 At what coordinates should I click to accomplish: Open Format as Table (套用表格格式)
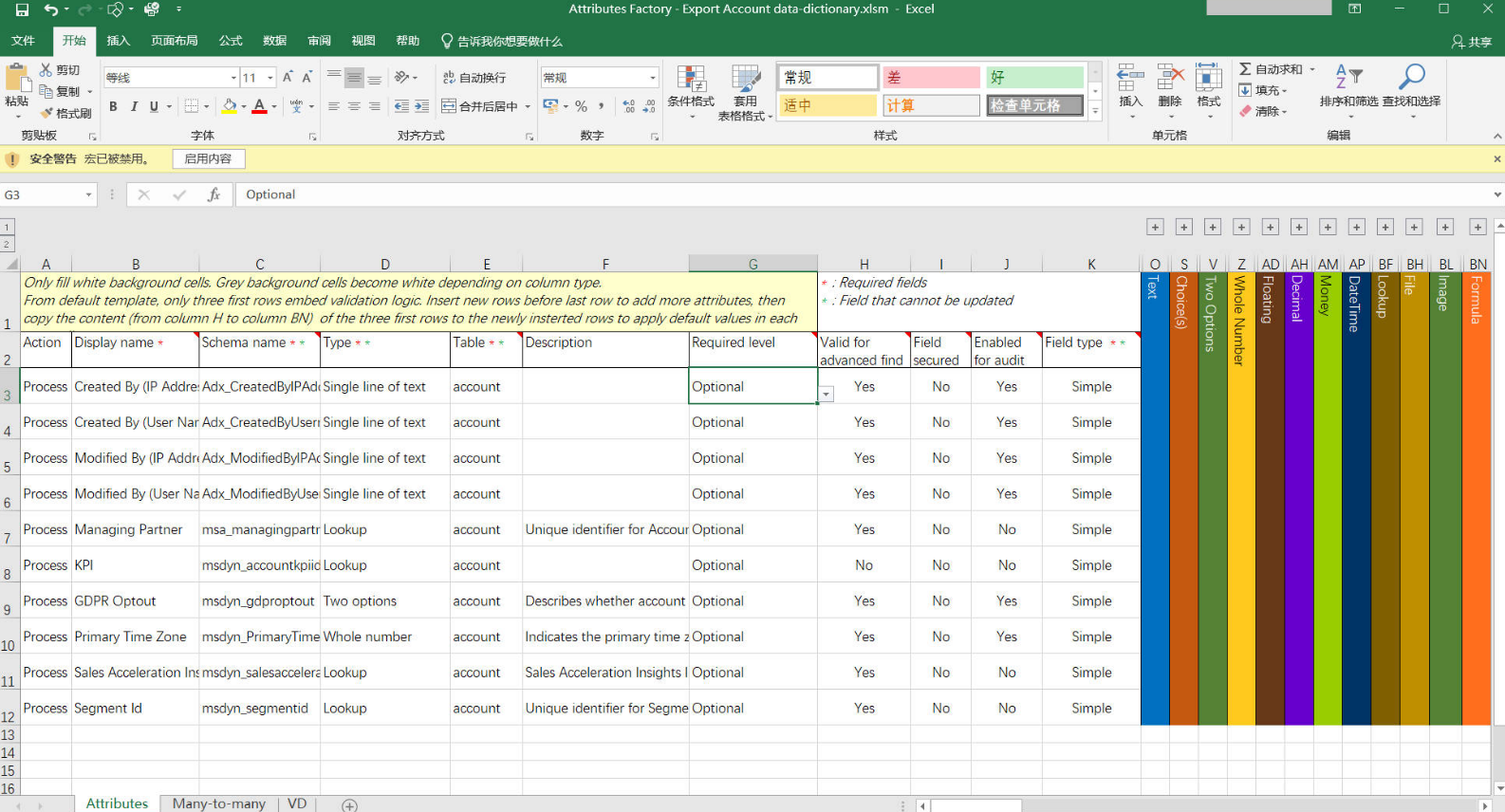(745, 93)
